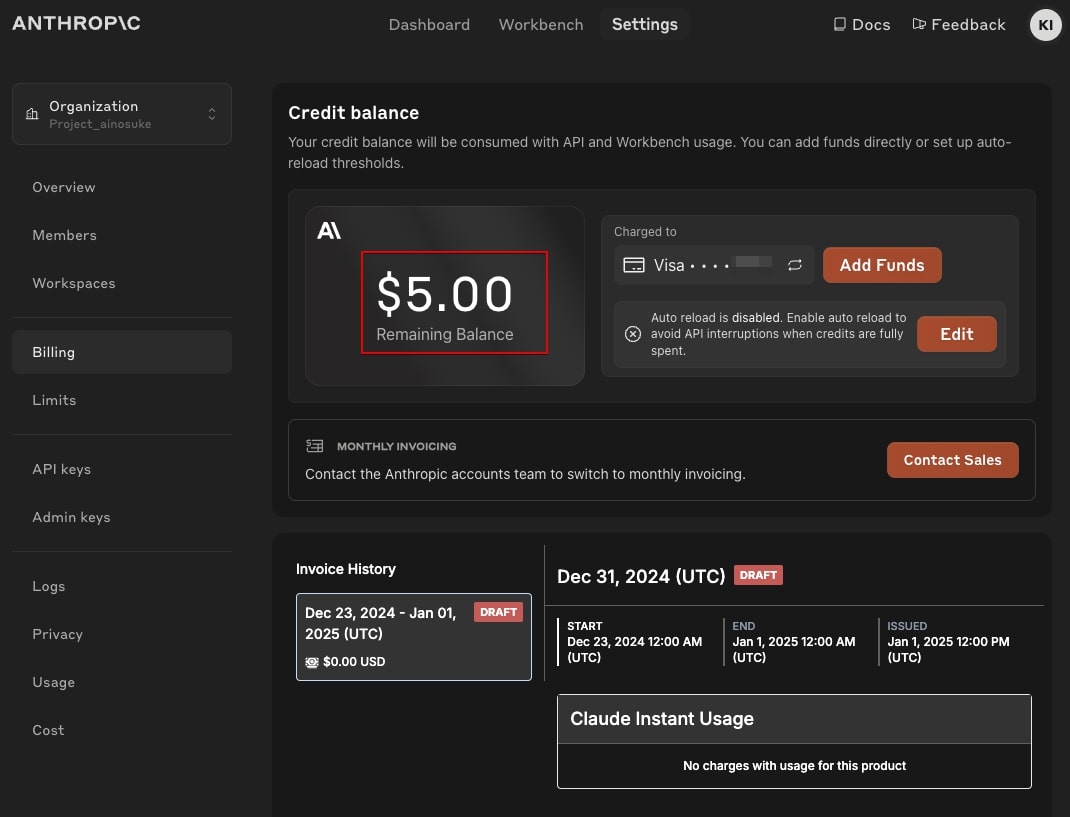Click Edit for auto reload settings
This screenshot has height=817, width=1070.
(x=957, y=334)
